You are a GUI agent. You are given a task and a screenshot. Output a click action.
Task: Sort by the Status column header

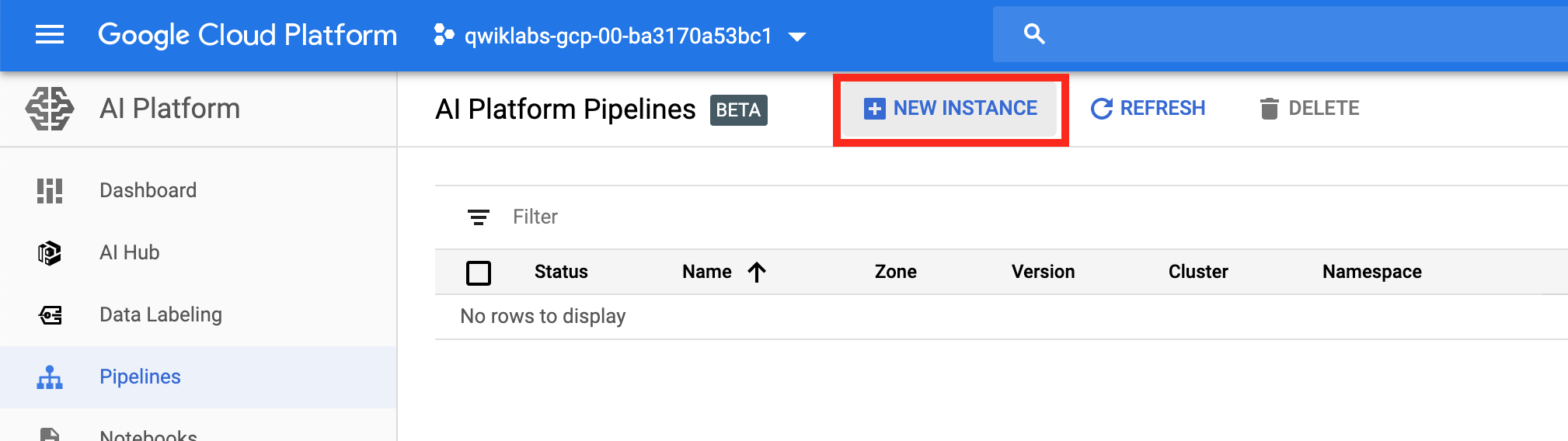point(561,272)
